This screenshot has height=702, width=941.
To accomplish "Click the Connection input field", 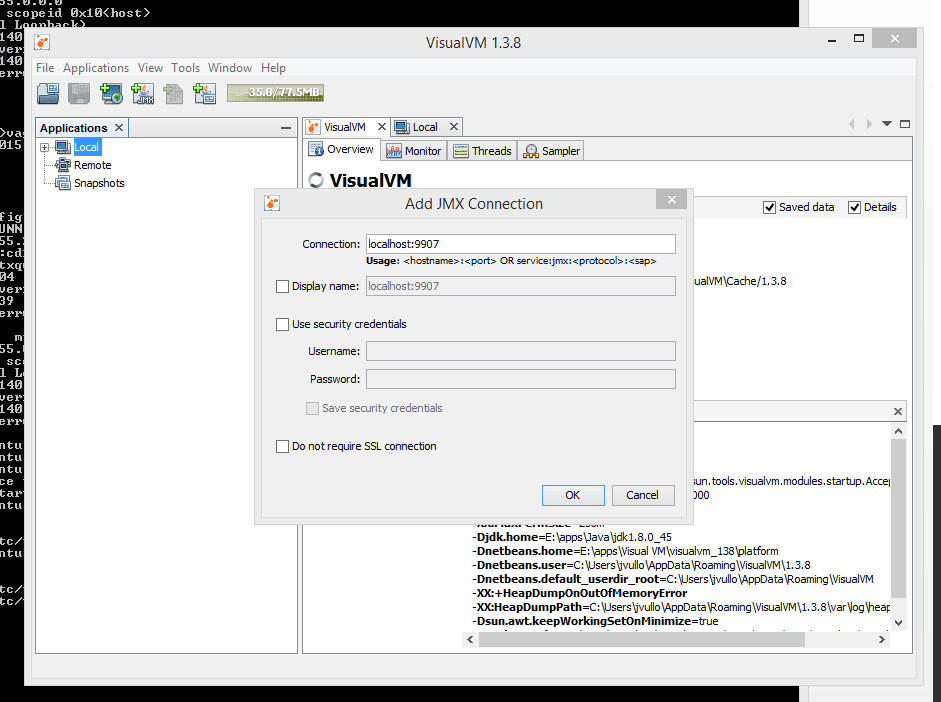I will (x=520, y=243).
